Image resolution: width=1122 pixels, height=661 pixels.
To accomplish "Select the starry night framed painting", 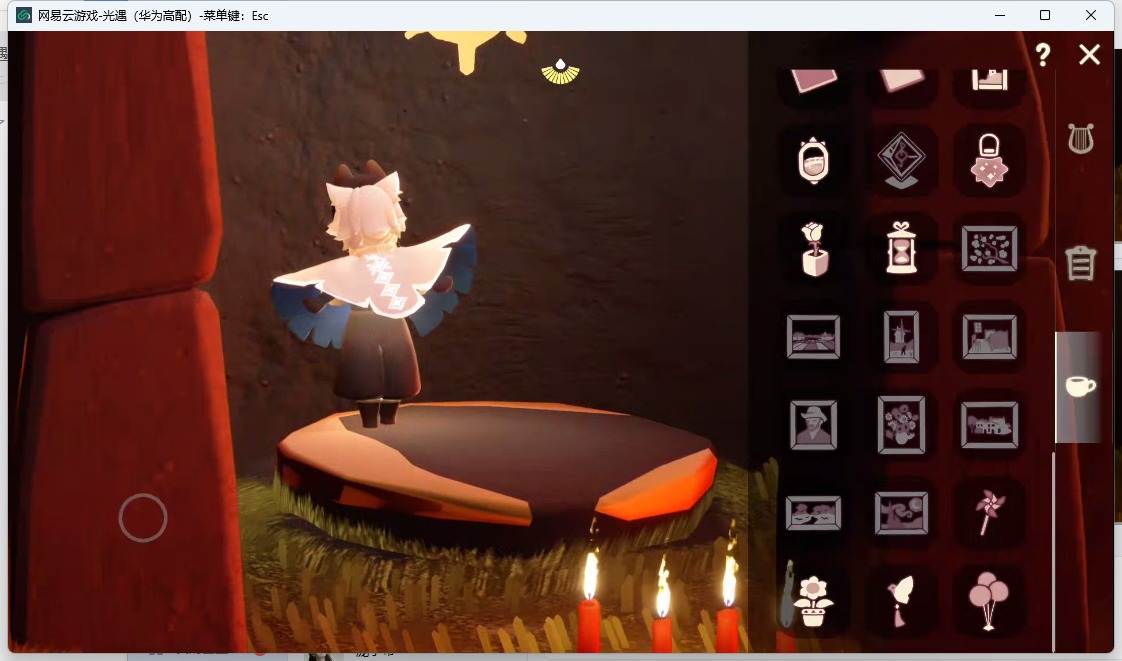I will tap(902, 512).
